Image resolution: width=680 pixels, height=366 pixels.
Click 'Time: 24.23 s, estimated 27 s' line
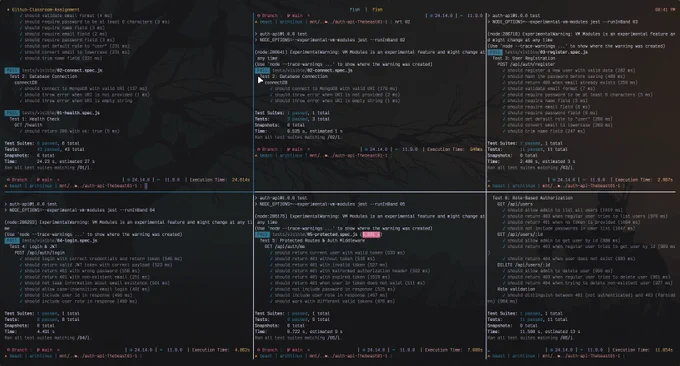point(49,161)
